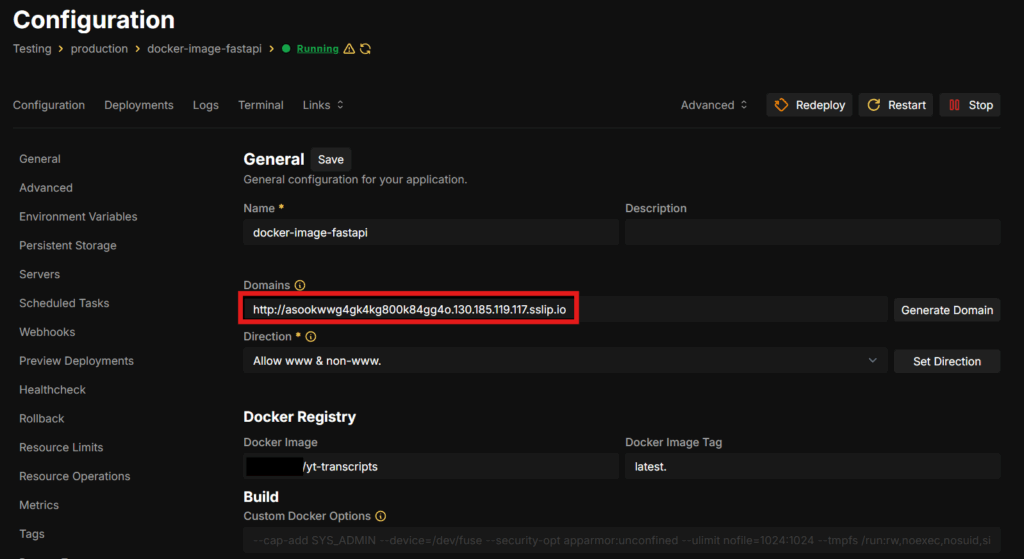Open the Logs tab

point(206,105)
